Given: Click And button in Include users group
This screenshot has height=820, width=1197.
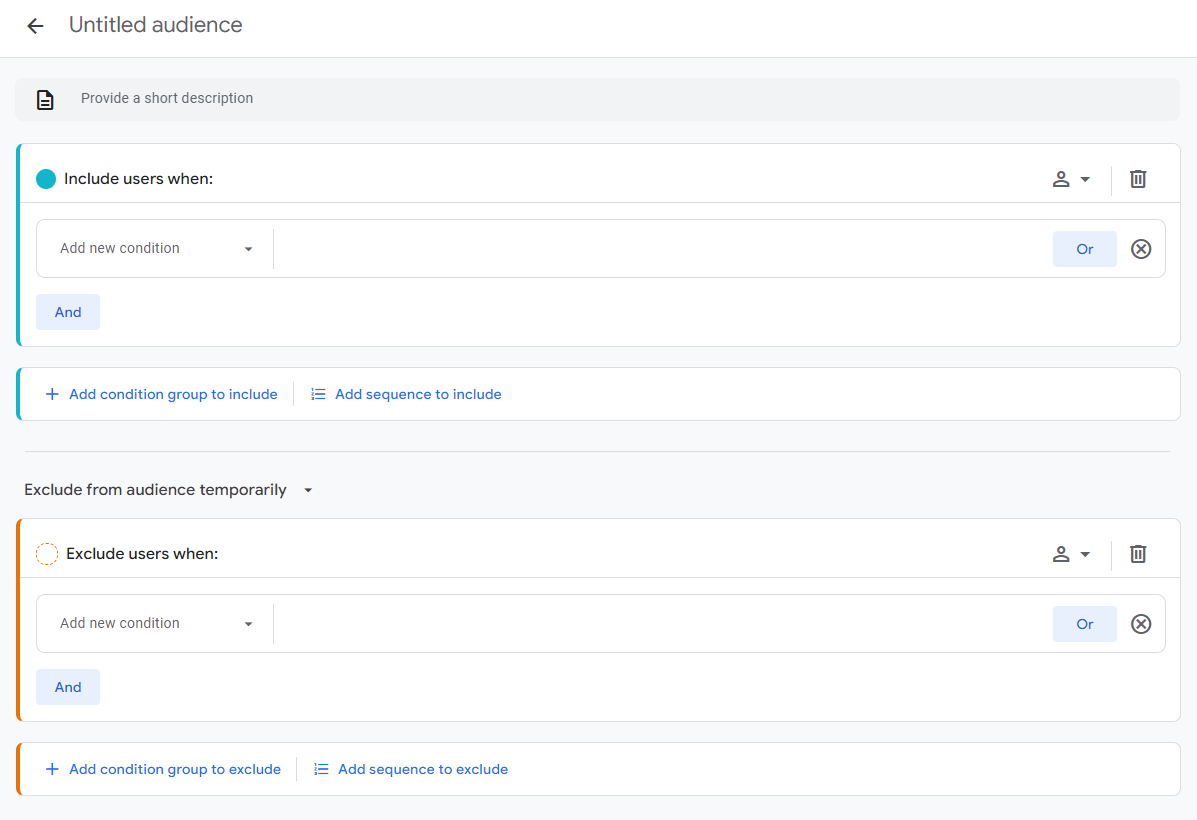Looking at the screenshot, I should pyautogui.click(x=68, y=312).
